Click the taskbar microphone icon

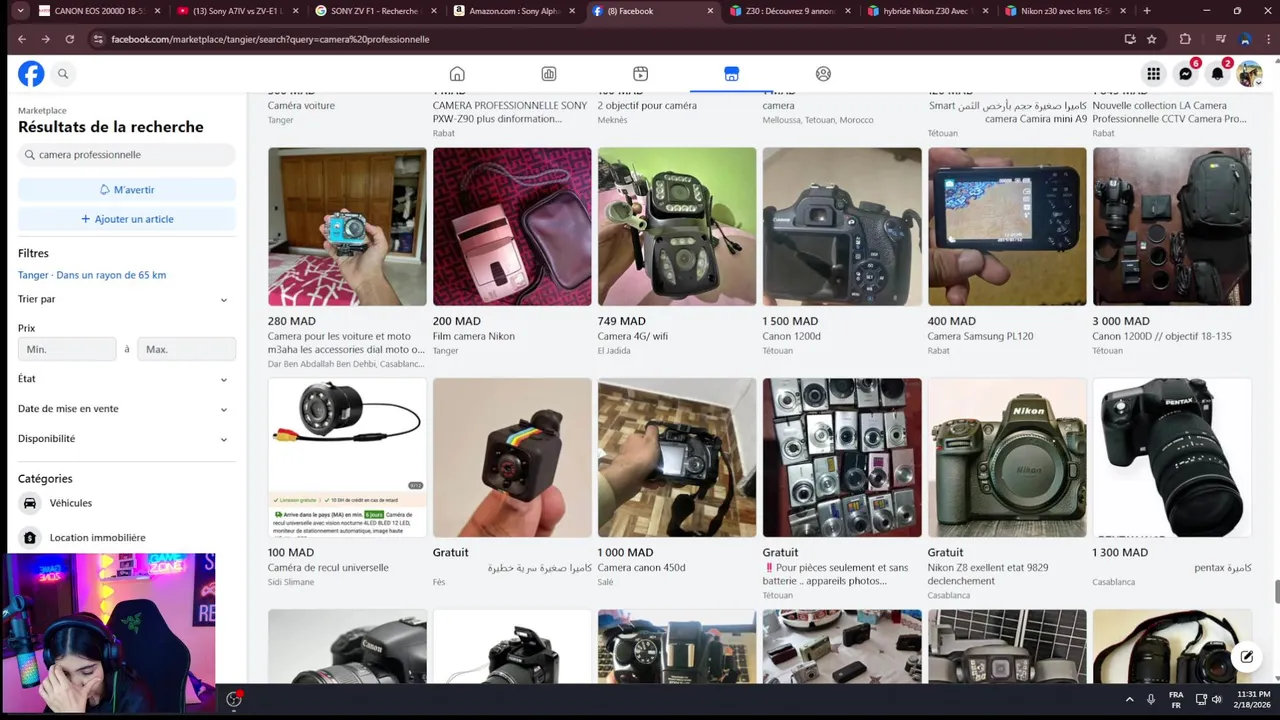pyautogui.click(x=1151, y=699)
